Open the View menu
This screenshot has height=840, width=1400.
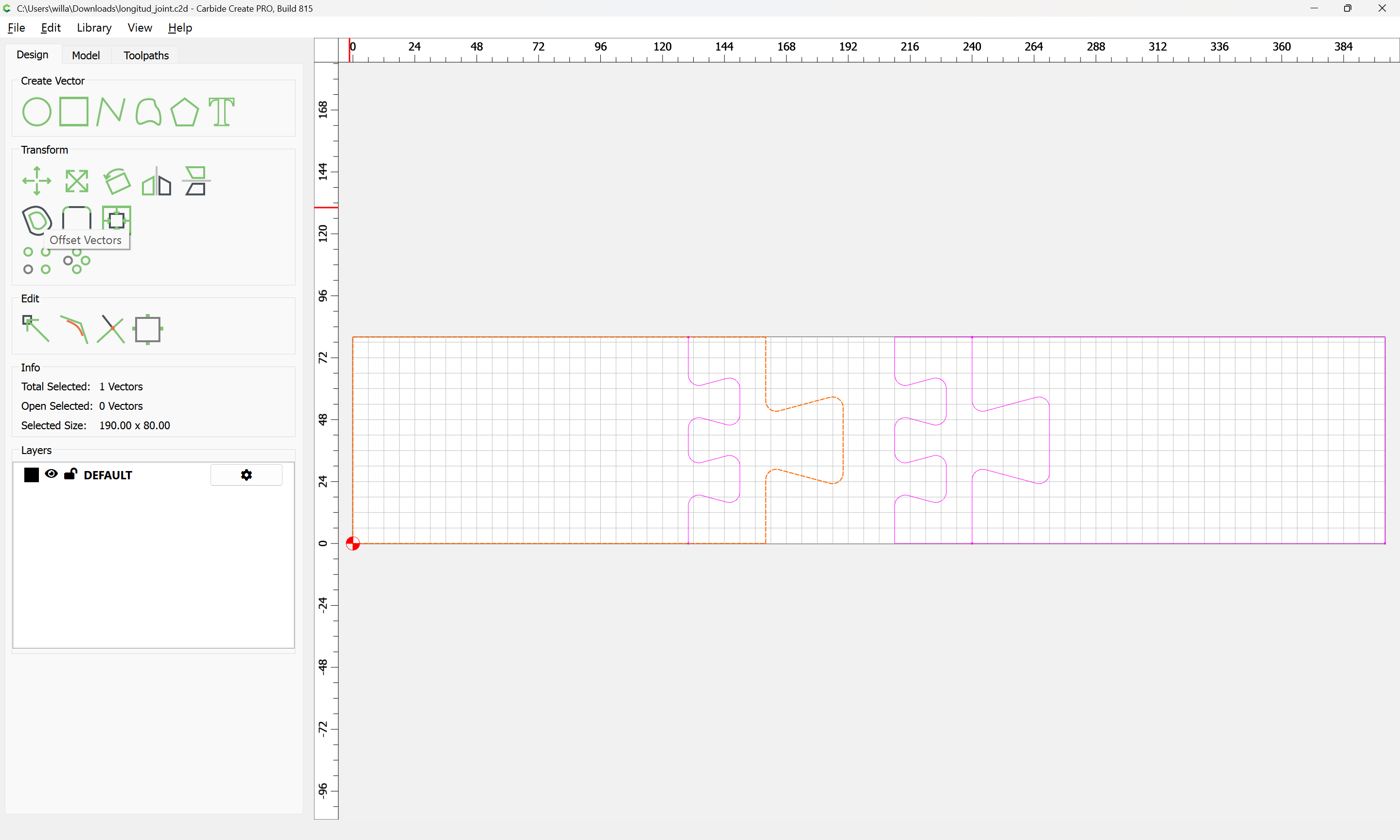pos(140,28)
